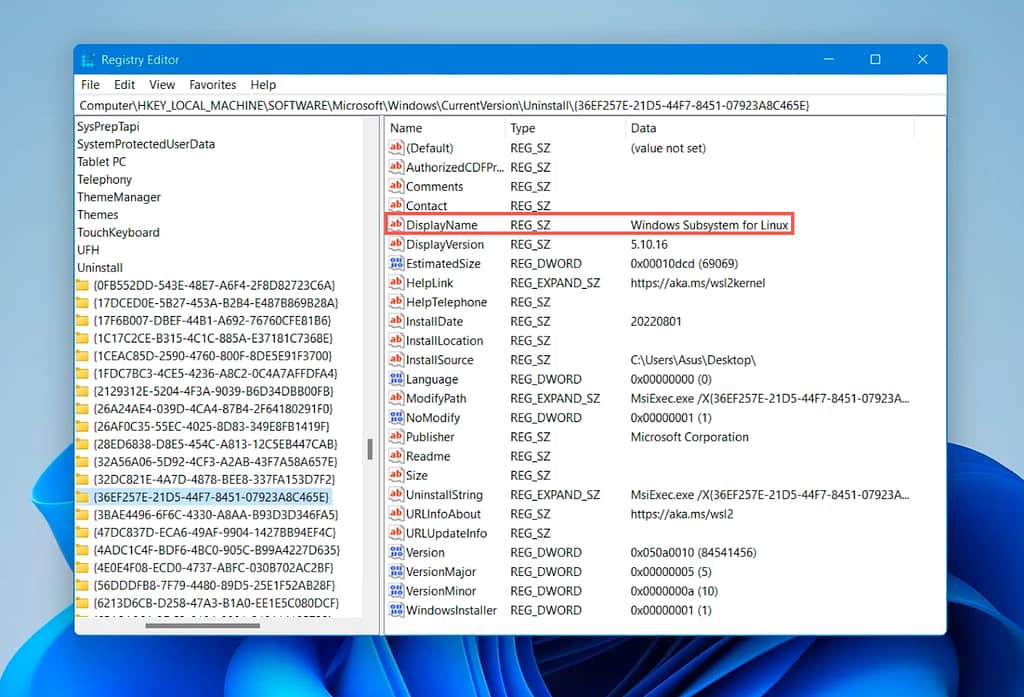Open the View menu
The width and height of the screenshot is (1024, 697).
pos(162,85)
